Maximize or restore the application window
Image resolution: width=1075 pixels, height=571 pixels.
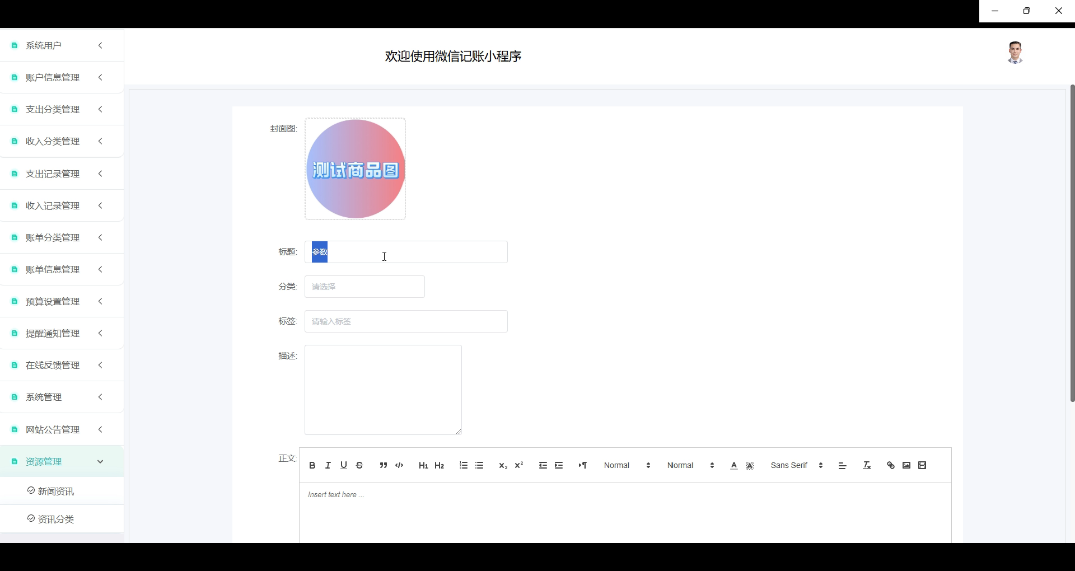pos(1026,10)
